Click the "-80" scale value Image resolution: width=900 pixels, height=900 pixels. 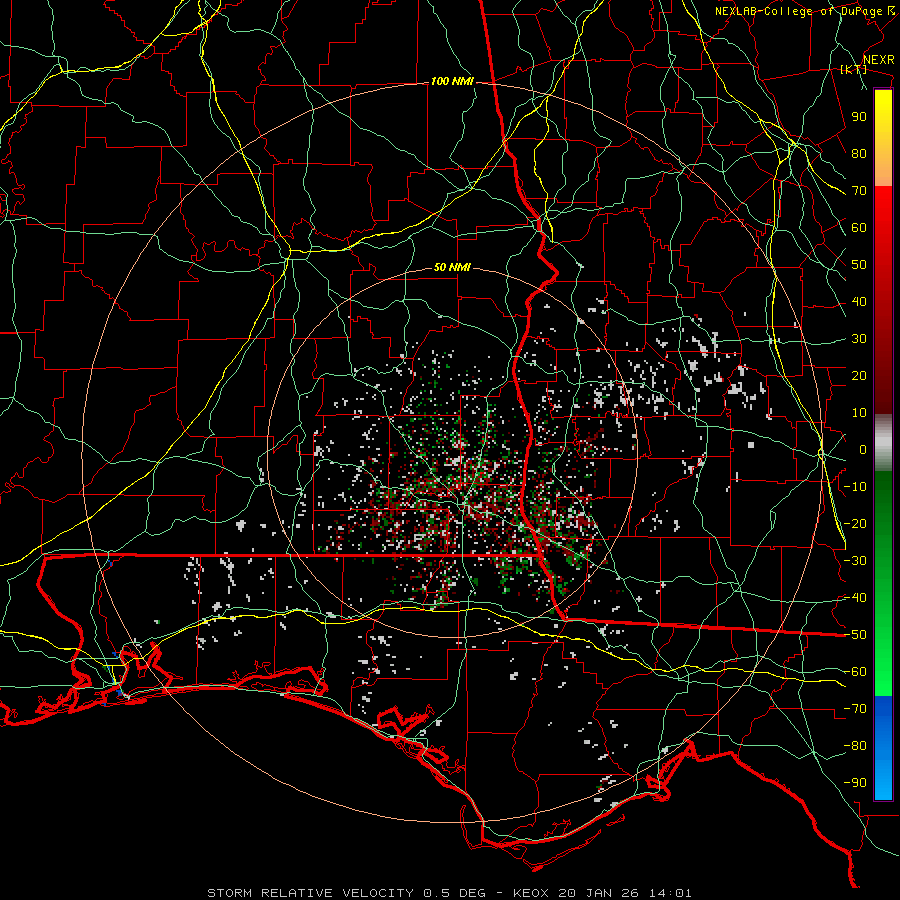[x=855, y=746]
